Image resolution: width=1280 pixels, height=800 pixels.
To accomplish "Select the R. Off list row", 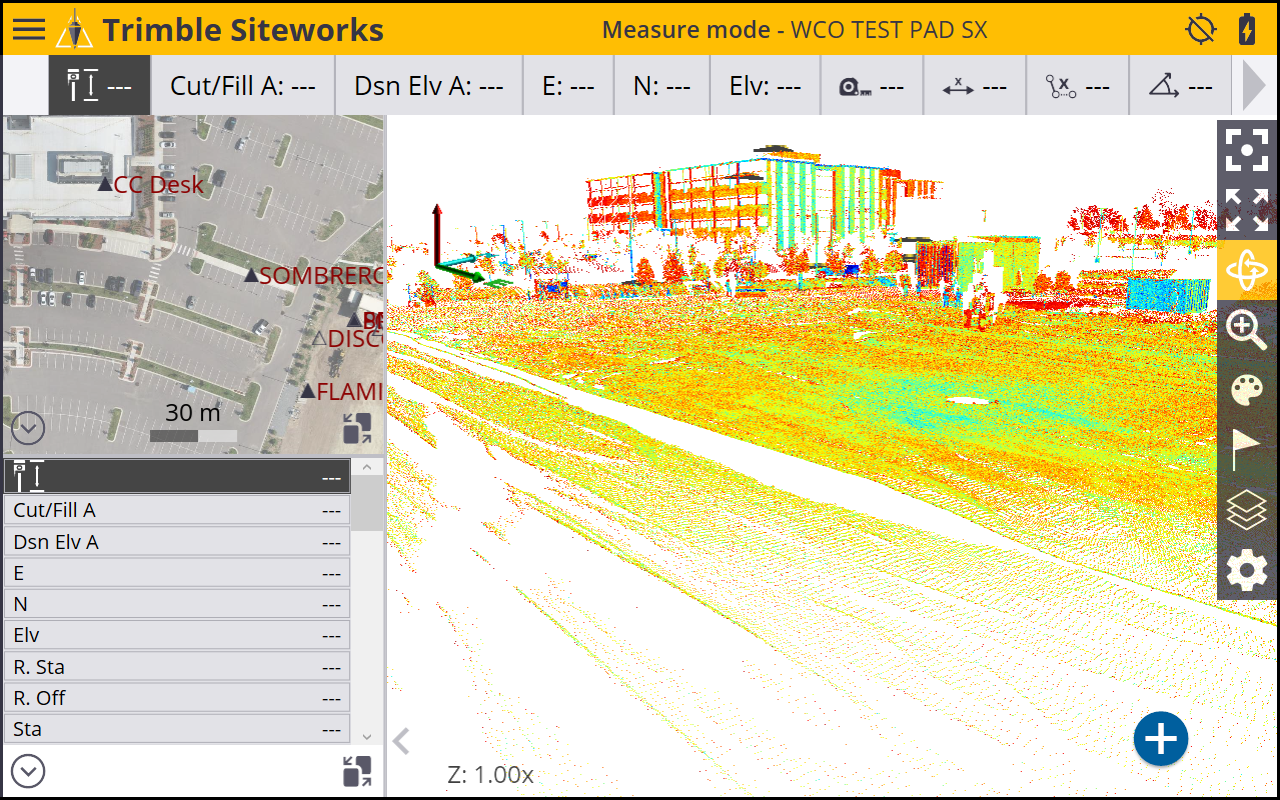I will (x=177, y=698).
